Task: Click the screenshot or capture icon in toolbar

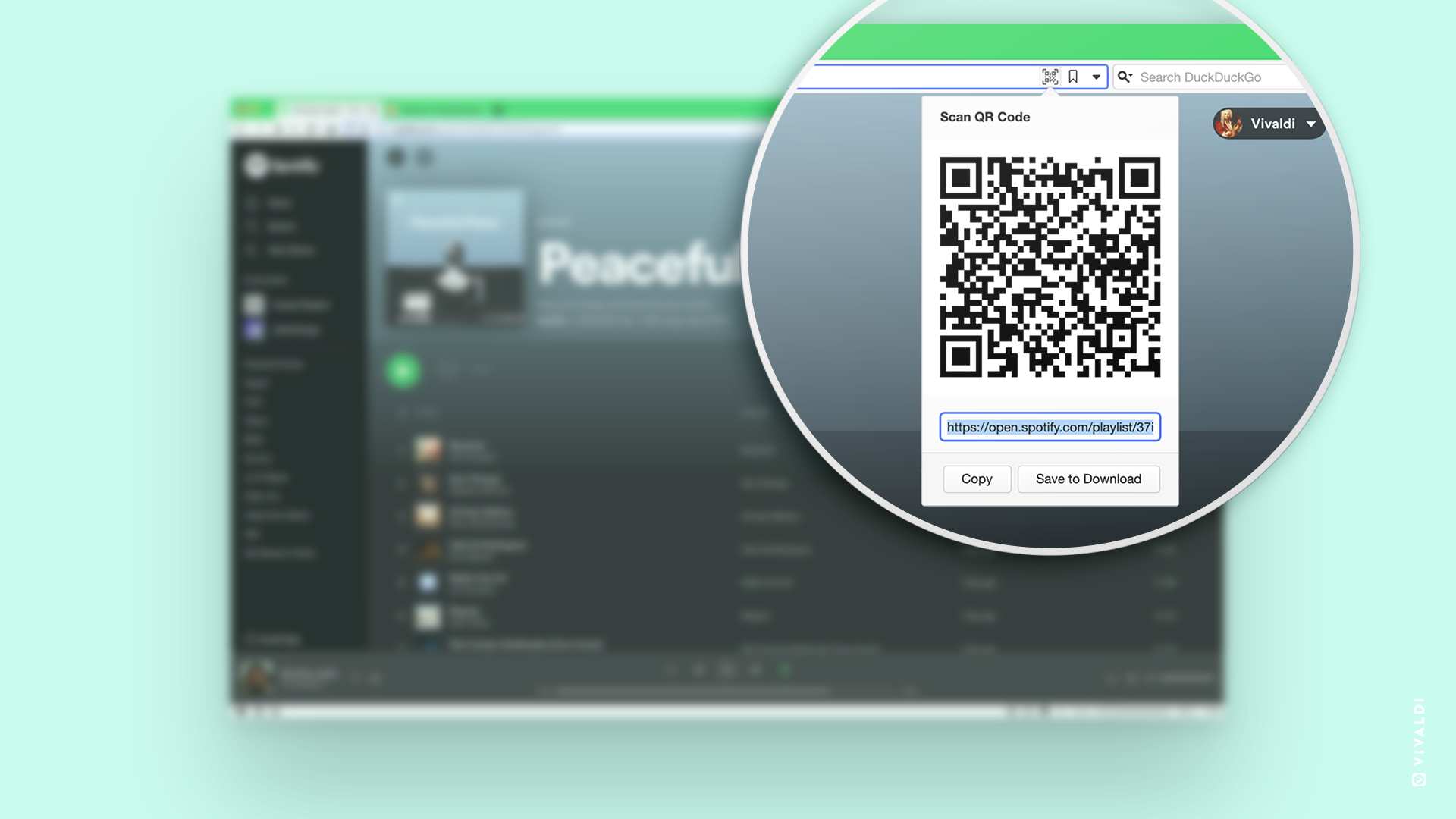Action: click(1050, 76)
